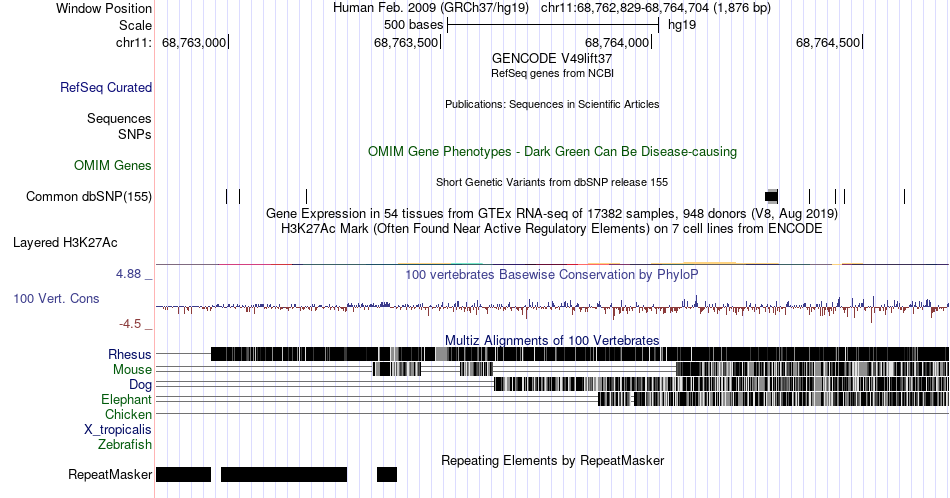Select the Zebrafish alignment row label
The image size is (950, 498).
coord(125,444)
